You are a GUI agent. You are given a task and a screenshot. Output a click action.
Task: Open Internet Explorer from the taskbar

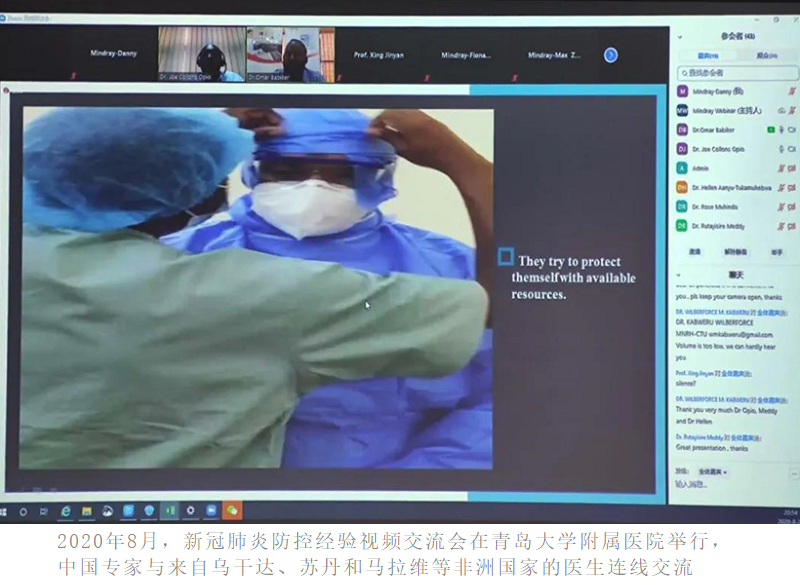[x=66, y=511]
